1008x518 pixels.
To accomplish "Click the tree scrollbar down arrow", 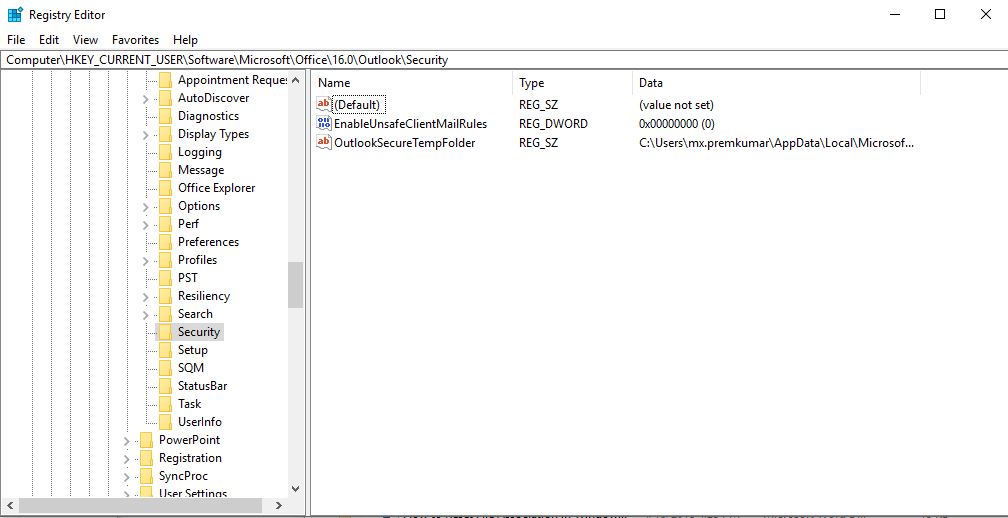I will click(295, 488).
